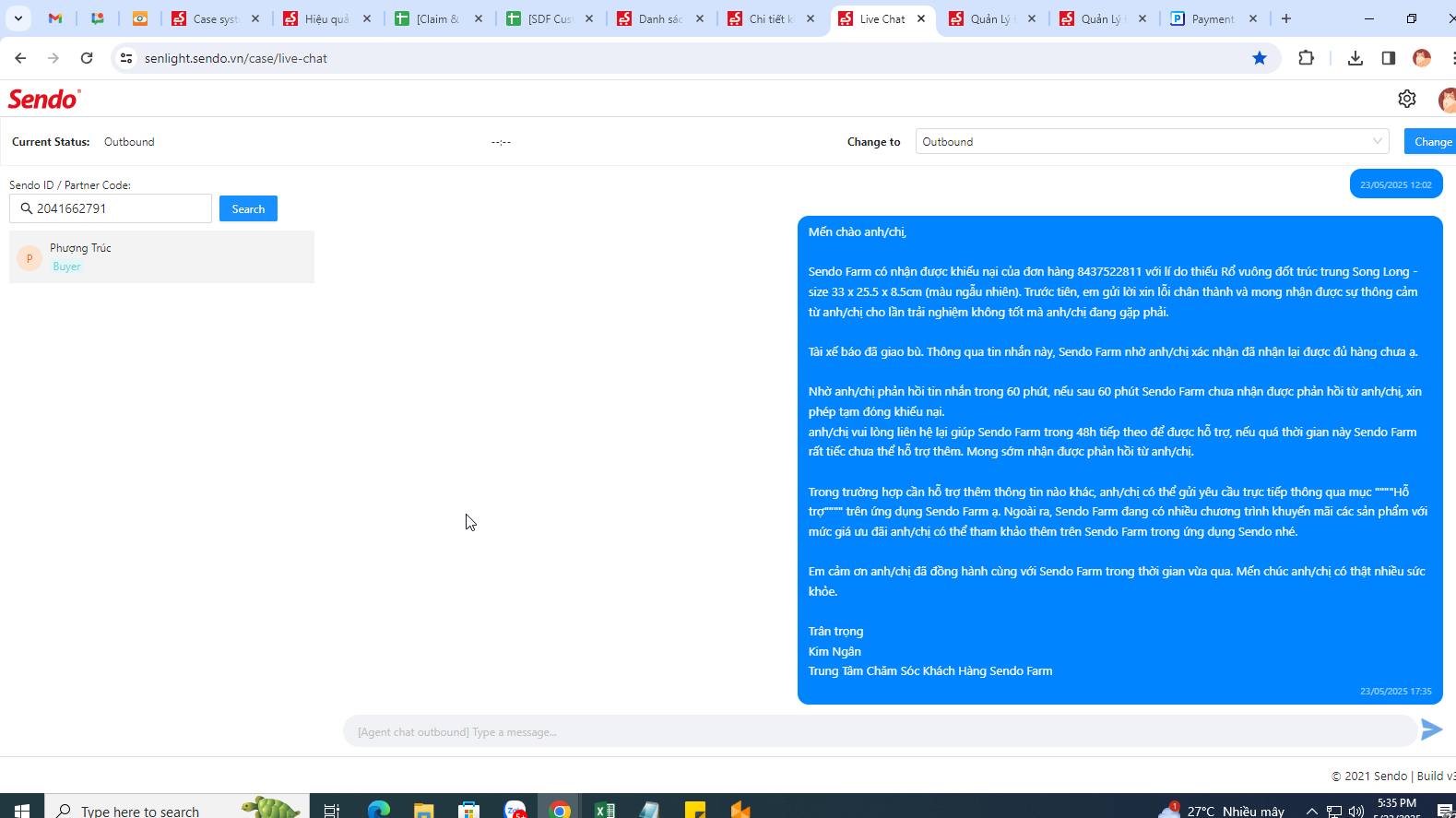Switch to the [Claim & spreadsheet tab

pos(438,18)
